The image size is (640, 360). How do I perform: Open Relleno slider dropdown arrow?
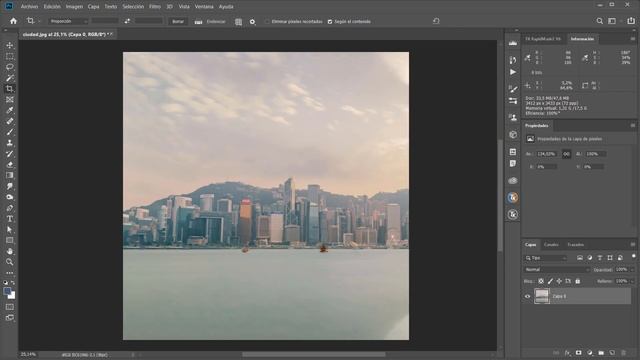pos(632,281)
